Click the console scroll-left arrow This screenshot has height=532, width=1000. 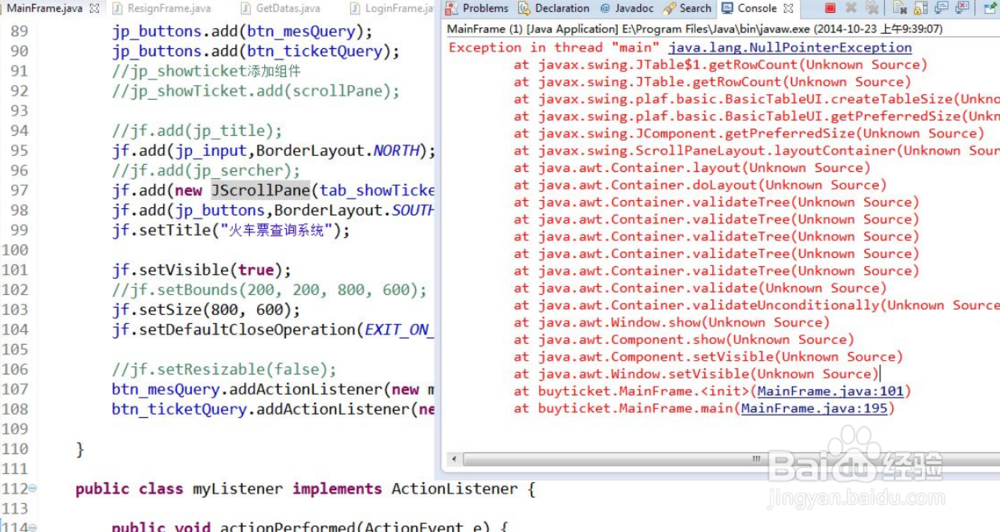pyautogui.click(x=454, y=459)
